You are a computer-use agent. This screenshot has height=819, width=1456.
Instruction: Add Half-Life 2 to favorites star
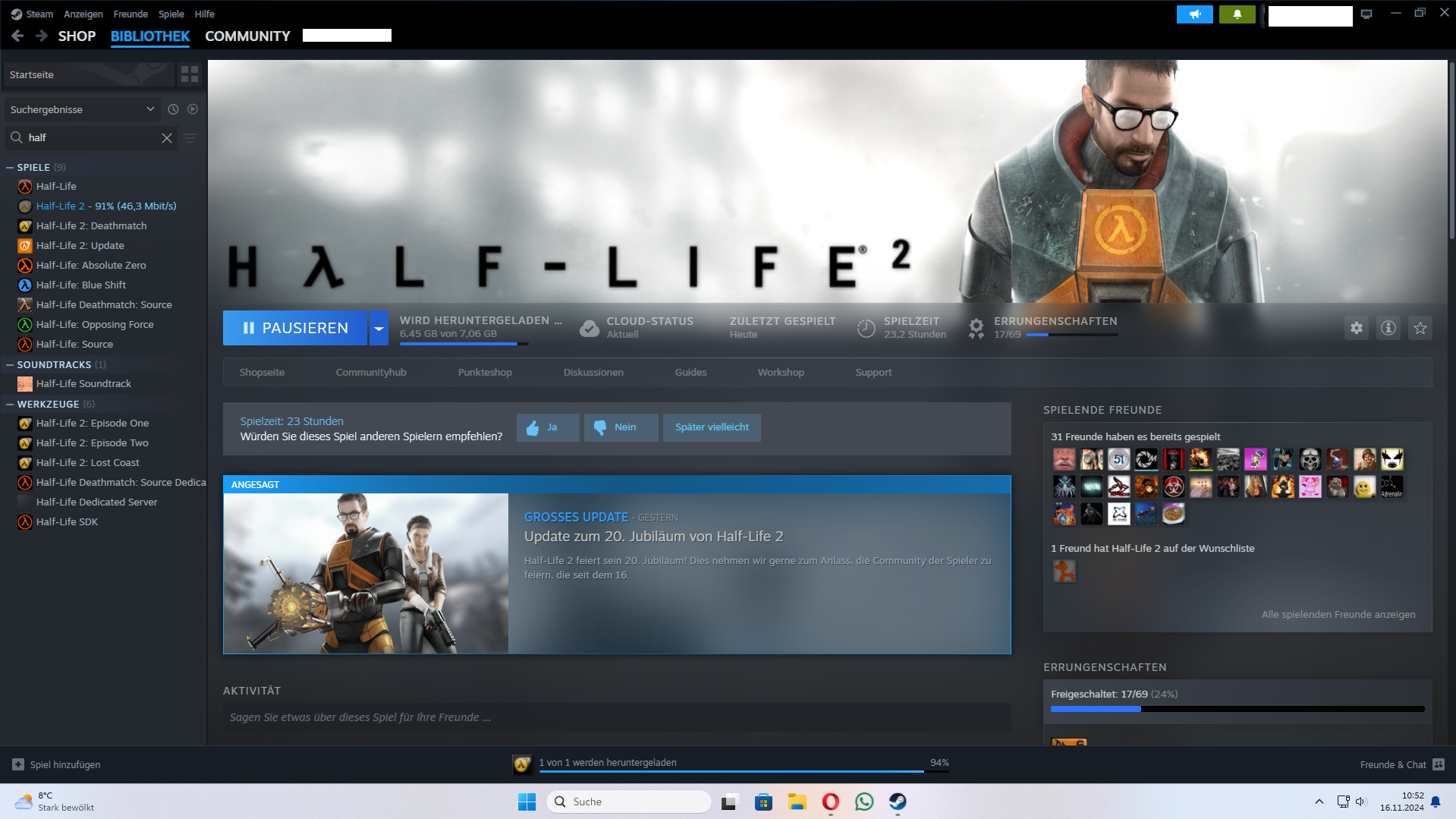click(x=1420, y=328)
